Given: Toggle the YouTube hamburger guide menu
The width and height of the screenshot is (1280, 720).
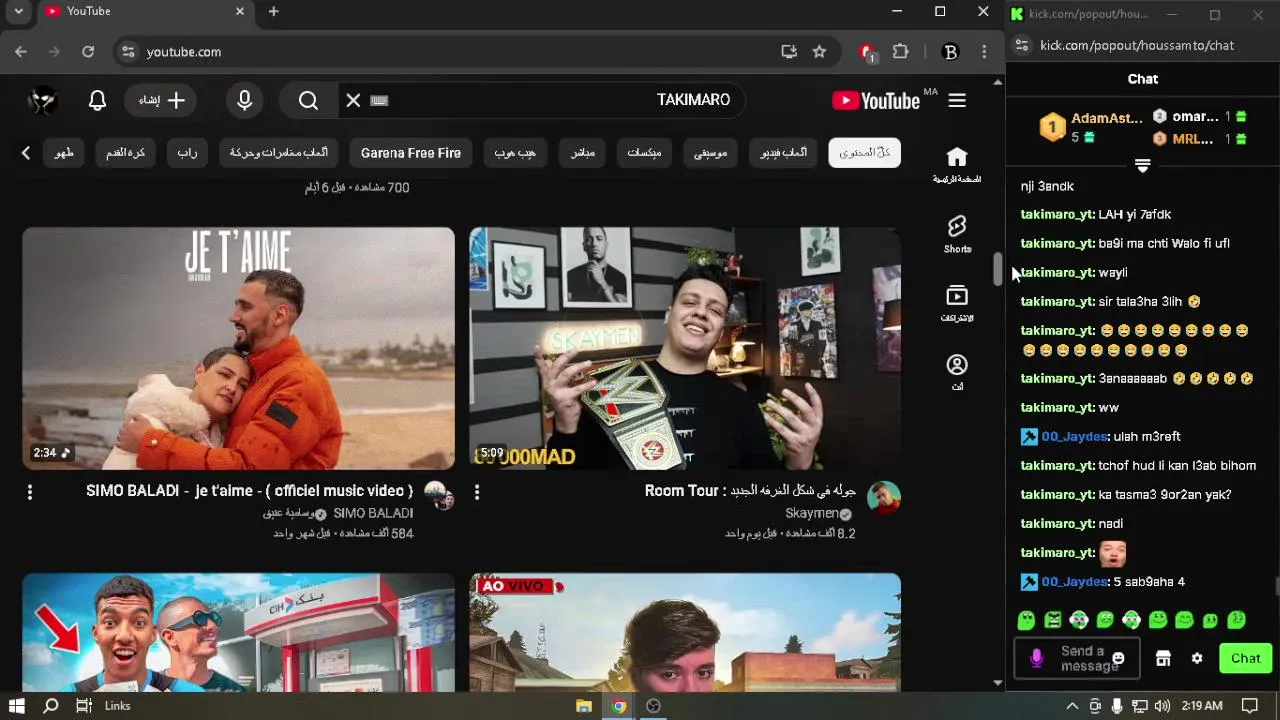Looking at the screenshot, I should (957, 100).
